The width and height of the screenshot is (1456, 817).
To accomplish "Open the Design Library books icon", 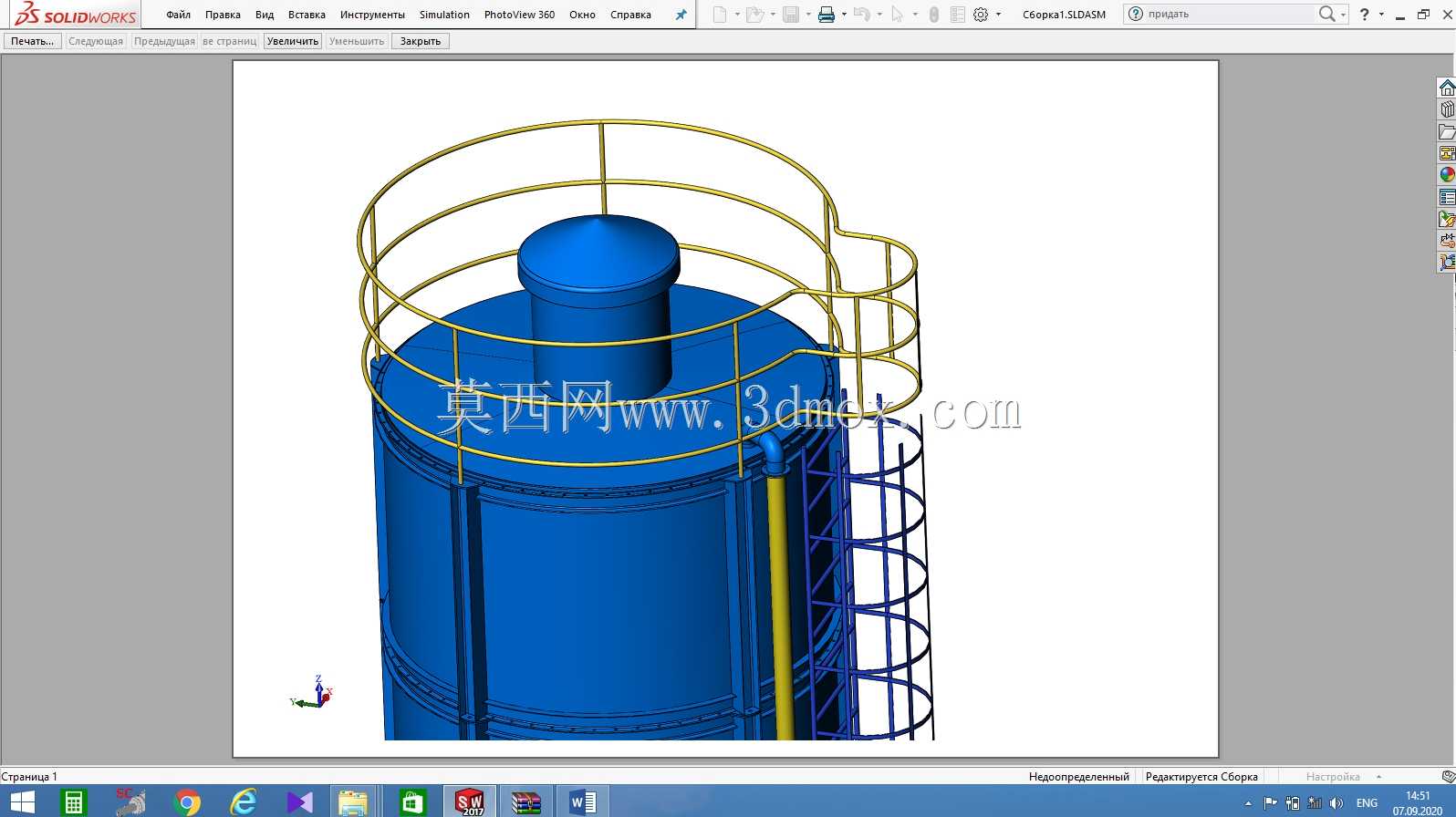I will [x=1447, y=109].
